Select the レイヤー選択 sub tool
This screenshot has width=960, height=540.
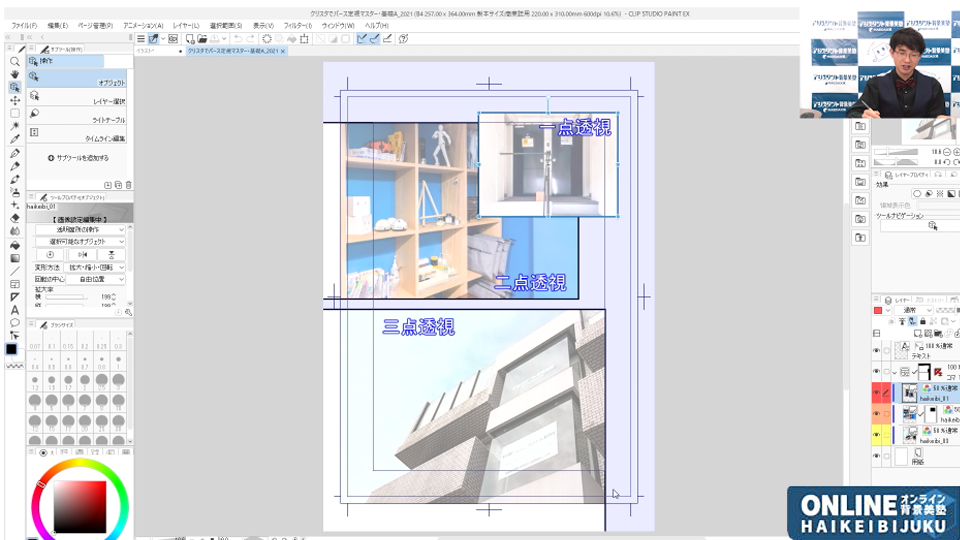(x=78, y=100)
